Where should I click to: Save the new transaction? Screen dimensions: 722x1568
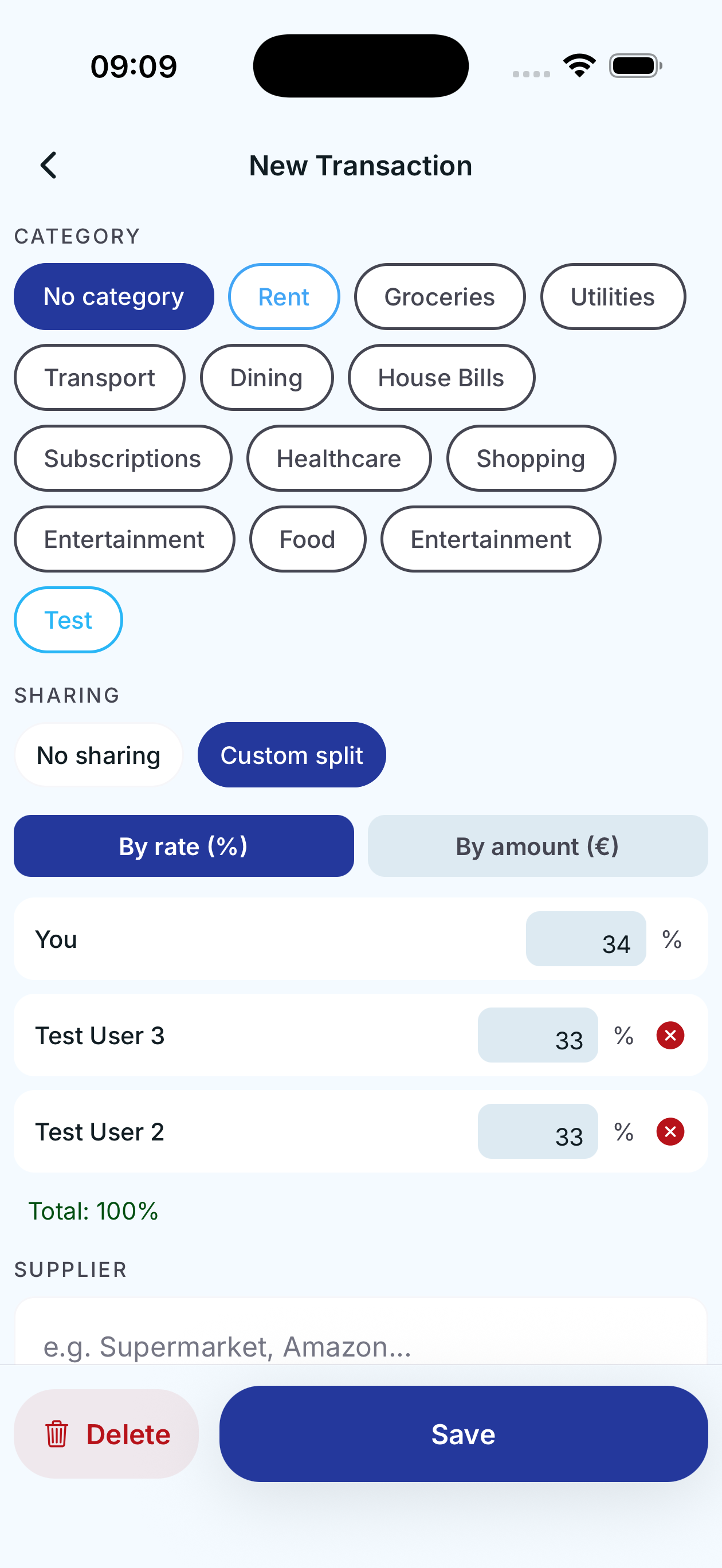coord(463,1434)
